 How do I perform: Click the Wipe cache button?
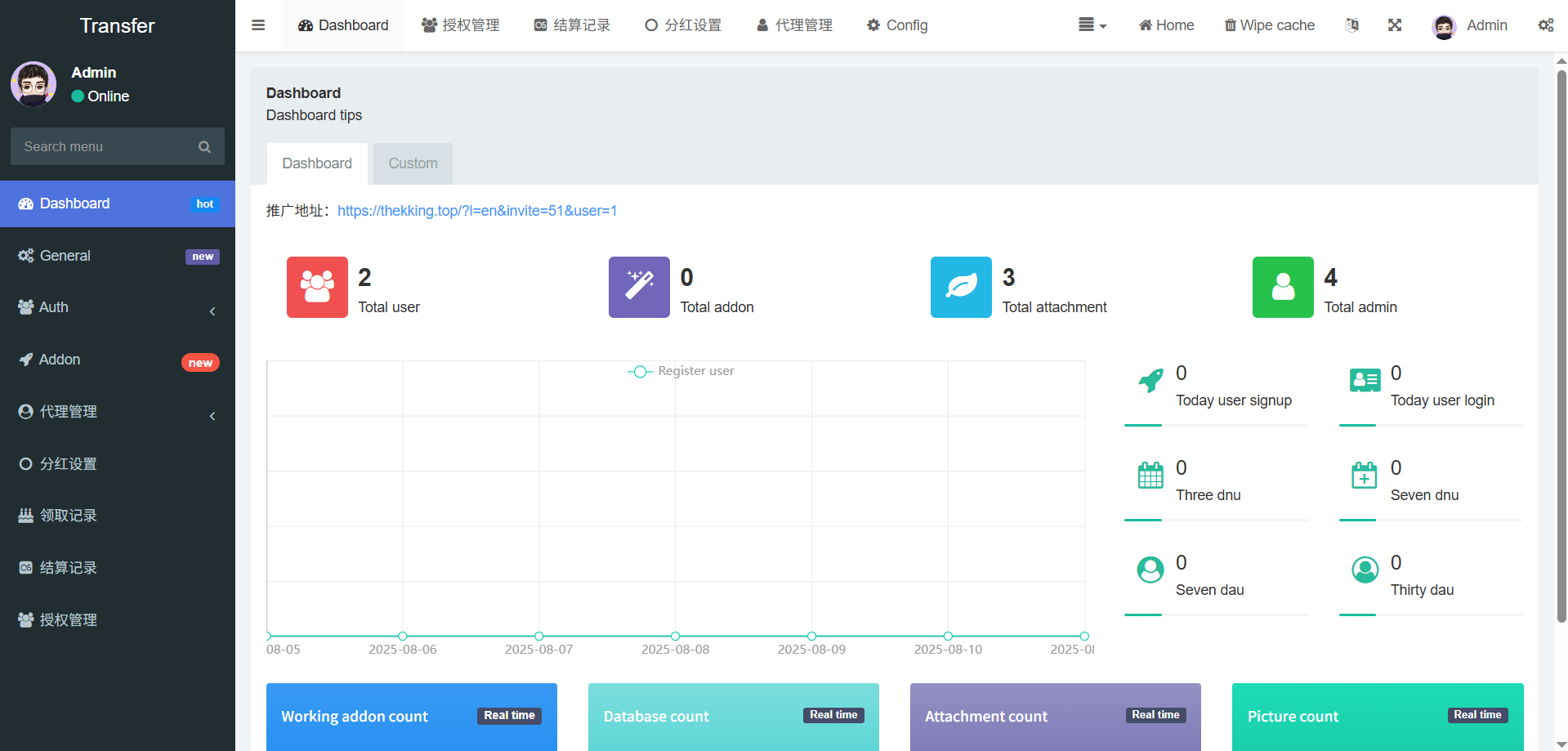pyautogui.click(x=1269, y=25)
